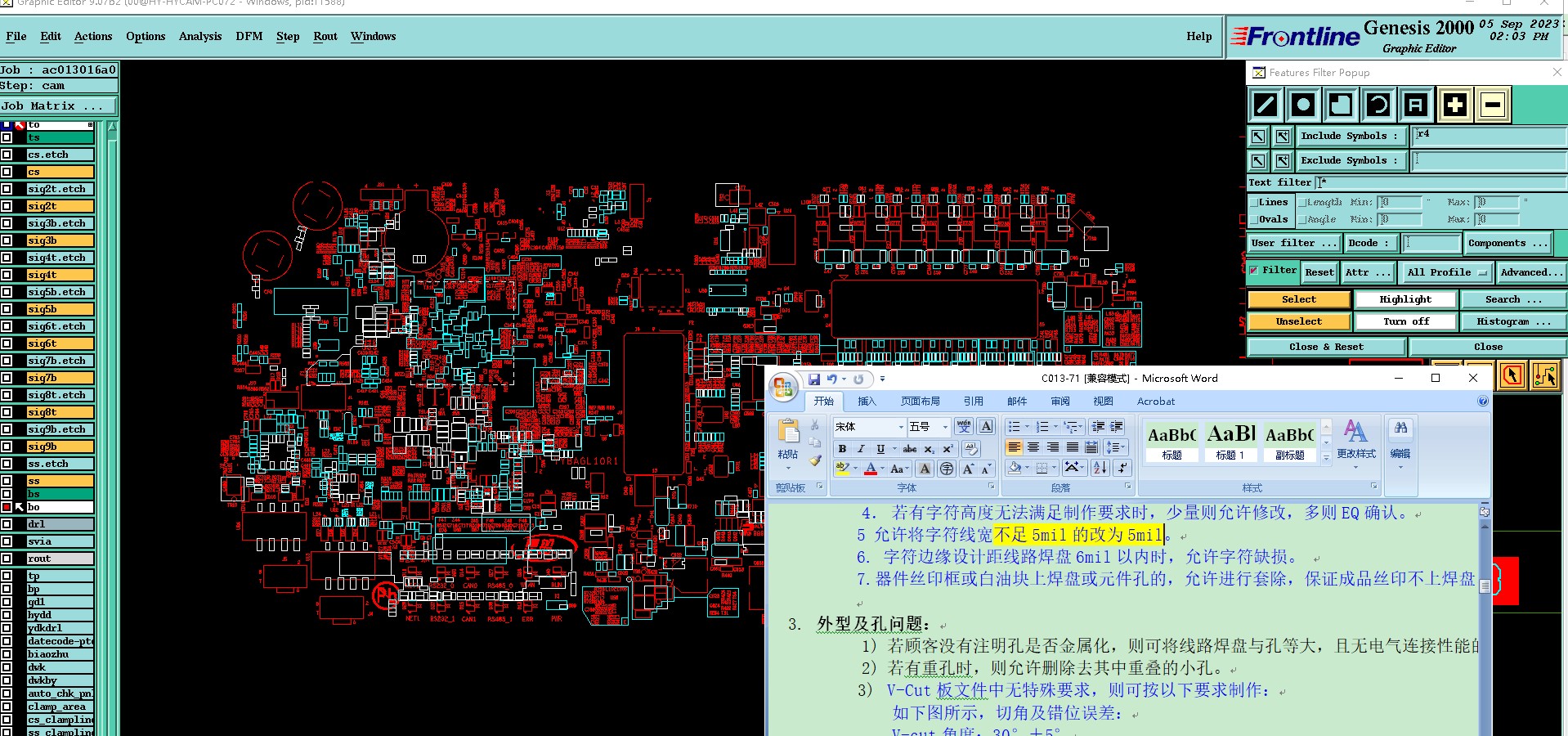
Task: Toggle display checkbox for svia layer
Action: (x=7, y=541)
